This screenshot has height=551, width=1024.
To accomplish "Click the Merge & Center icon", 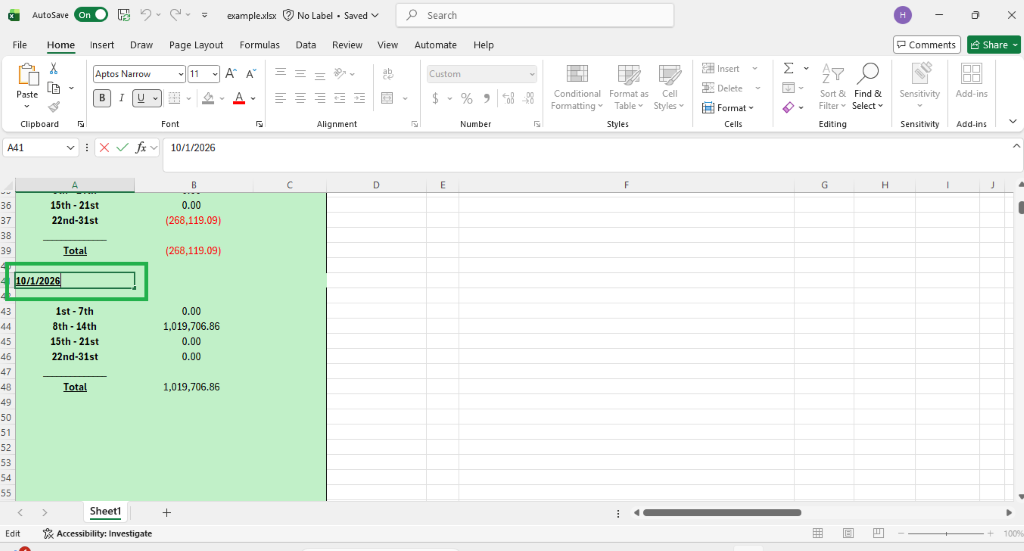I will tap(387, 99).
